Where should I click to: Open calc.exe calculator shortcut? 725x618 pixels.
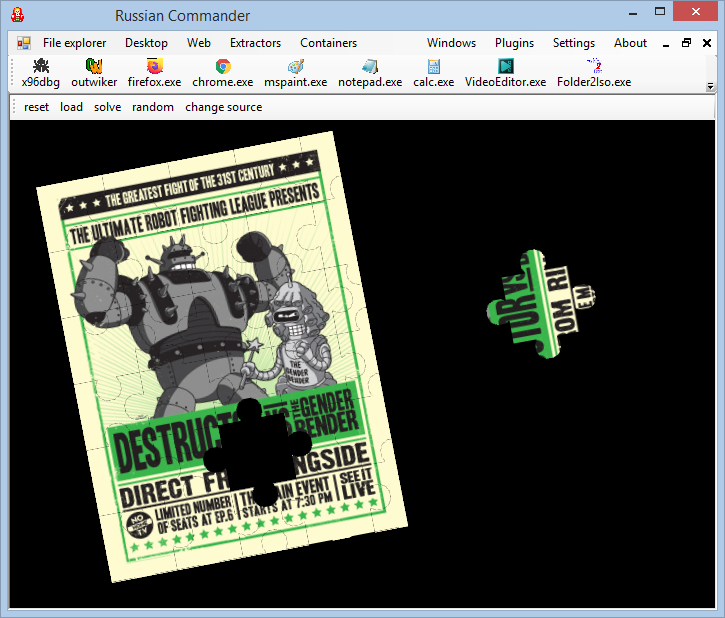coord(434,73)
